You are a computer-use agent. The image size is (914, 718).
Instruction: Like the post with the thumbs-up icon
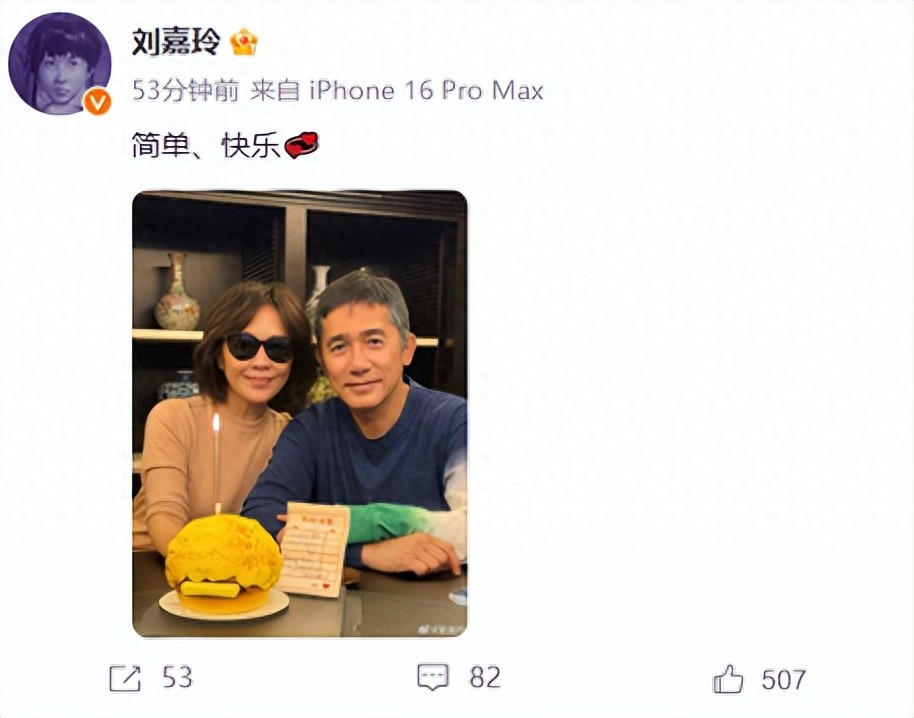[728, 679]
